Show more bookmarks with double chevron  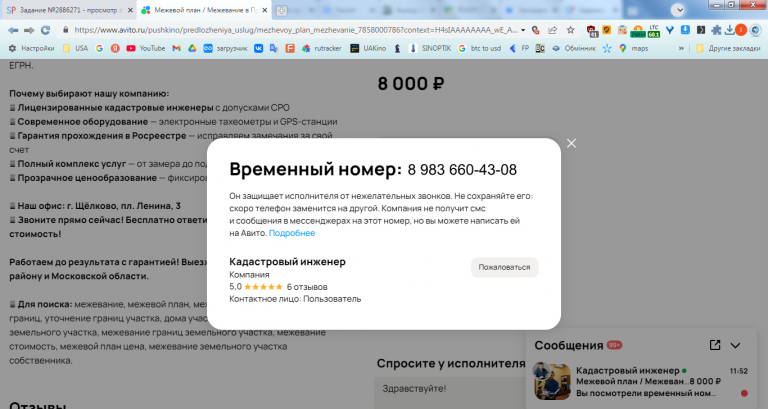tap(681, 48)
